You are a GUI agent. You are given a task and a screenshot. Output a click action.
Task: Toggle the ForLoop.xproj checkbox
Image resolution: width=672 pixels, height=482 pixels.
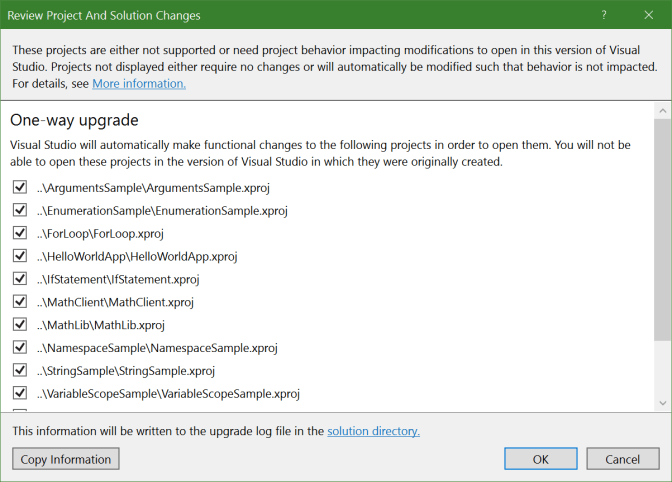coord(20,233)
